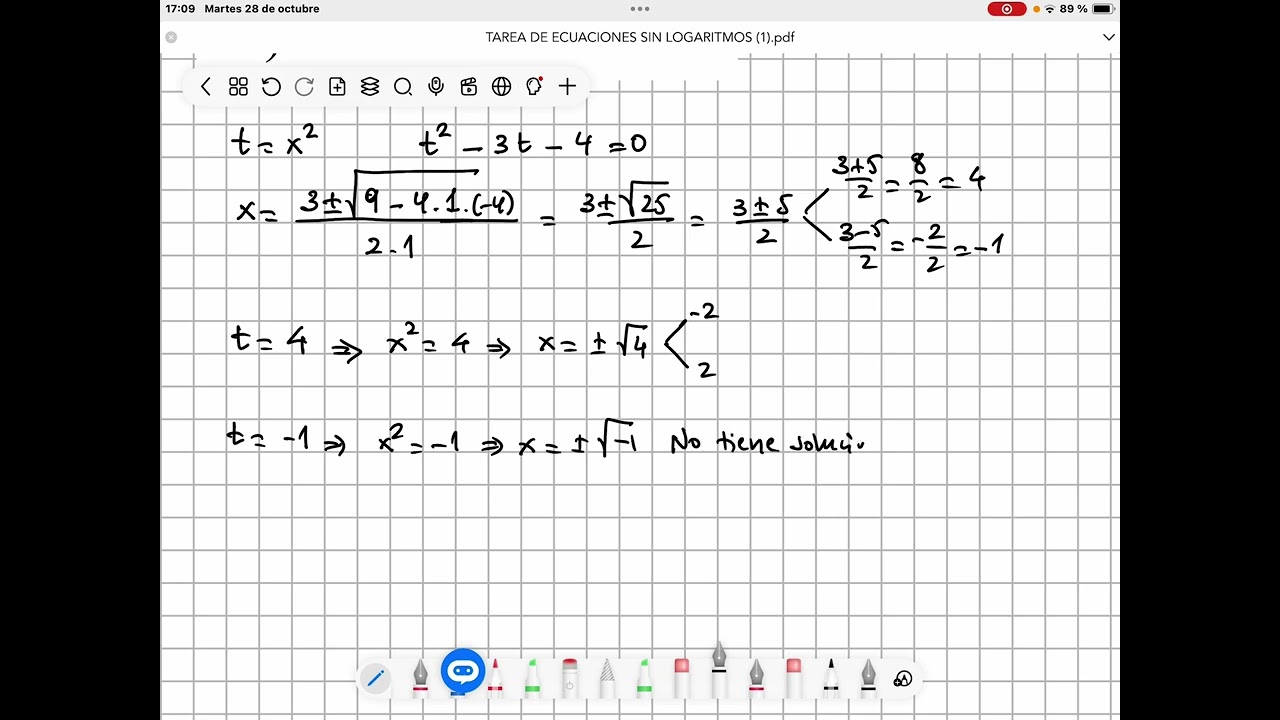Select the red pencil tool
Screen dimensions: 1280x720
tap(495, 677)
